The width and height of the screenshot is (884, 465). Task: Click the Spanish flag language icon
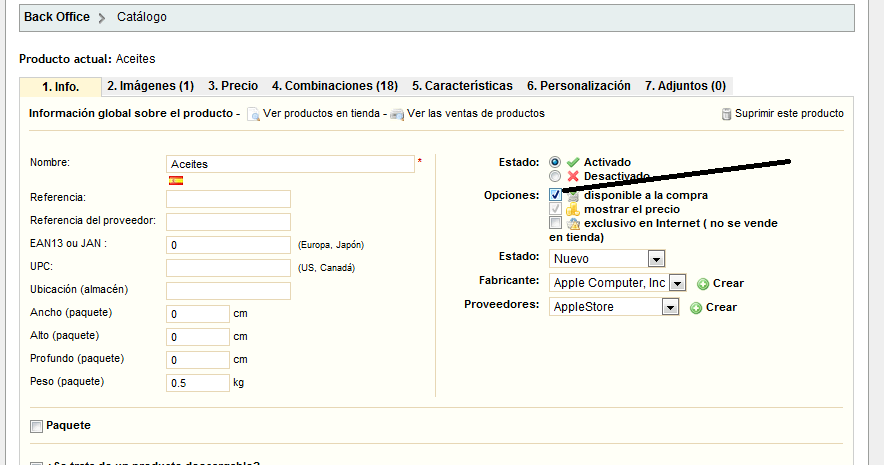tap(176, 181)
